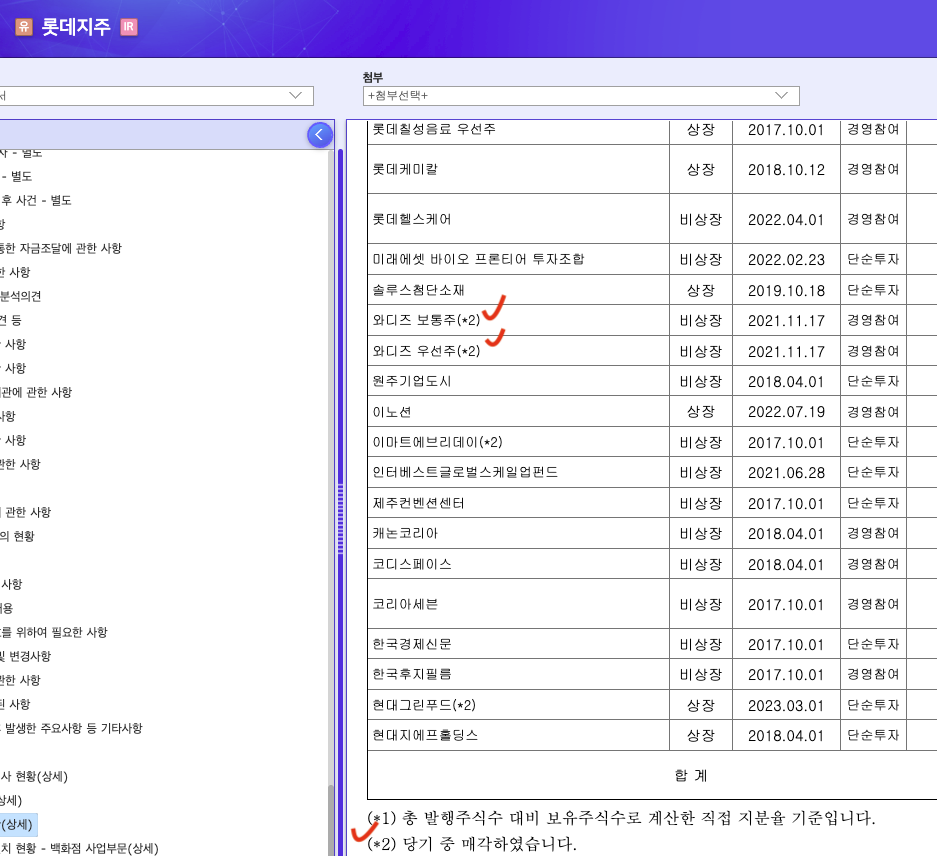Screen dimensions: 937x856
Task: Click the '원주기업도시' cell
Action: coord(518,381)
